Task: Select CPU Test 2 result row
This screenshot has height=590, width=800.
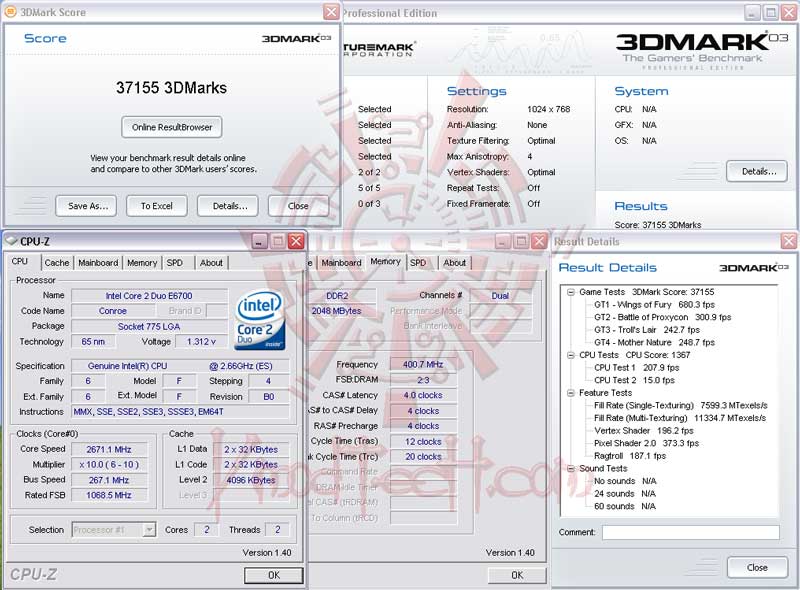Action: (634, 380)
